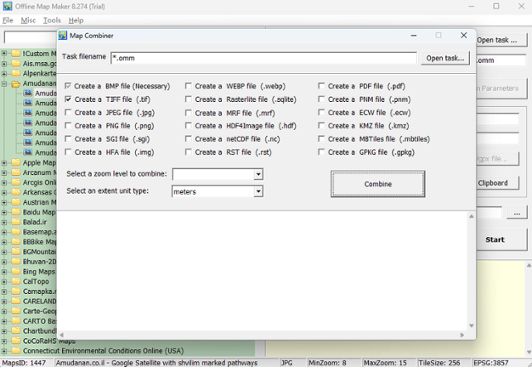Select the CalTopo folder icon
The width and height of the screenshot is (532, 367).
click(x=16, y=281)
